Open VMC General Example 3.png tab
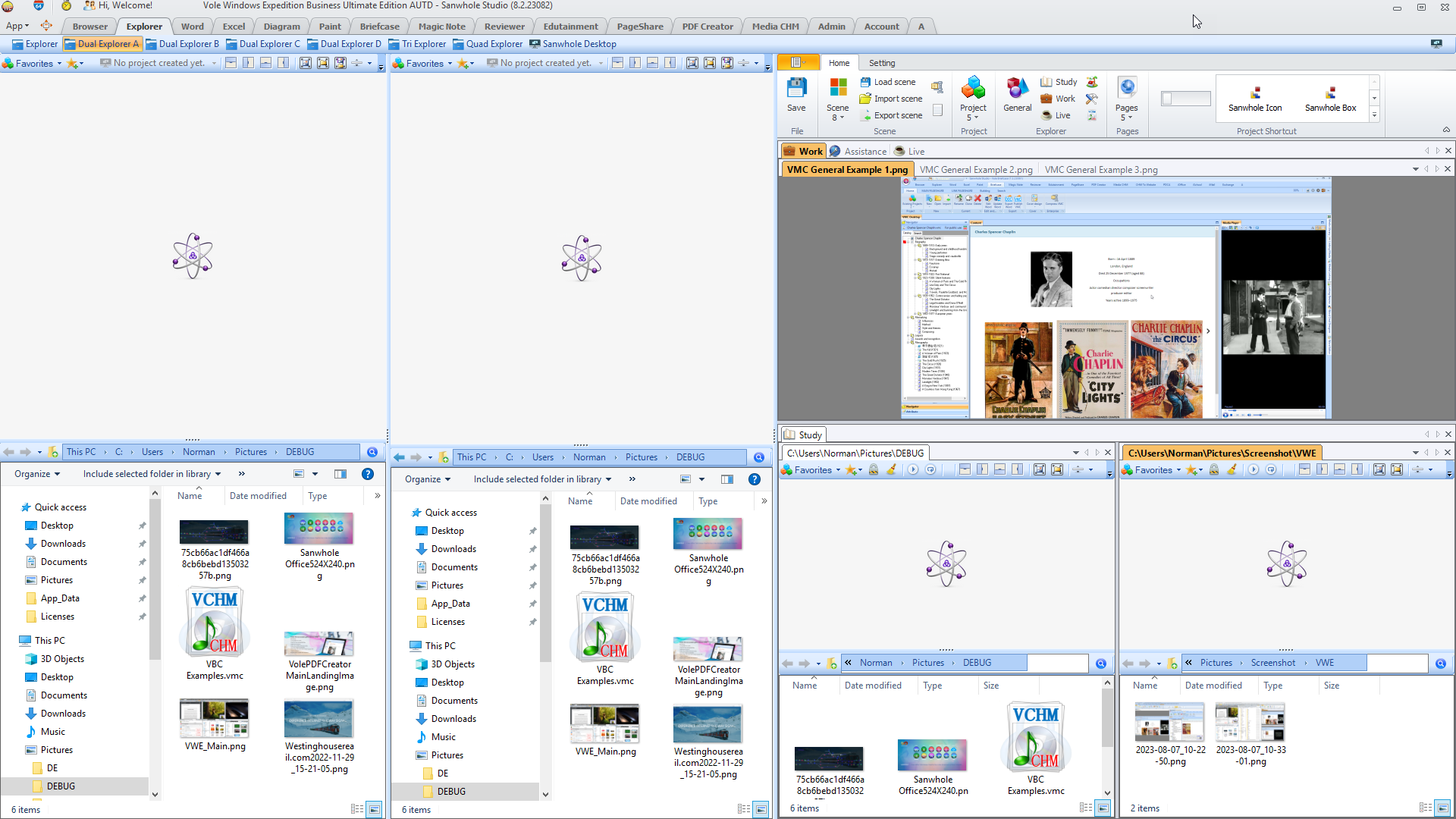This screenshot has width=1456, height=819. tap(1100, 170)
